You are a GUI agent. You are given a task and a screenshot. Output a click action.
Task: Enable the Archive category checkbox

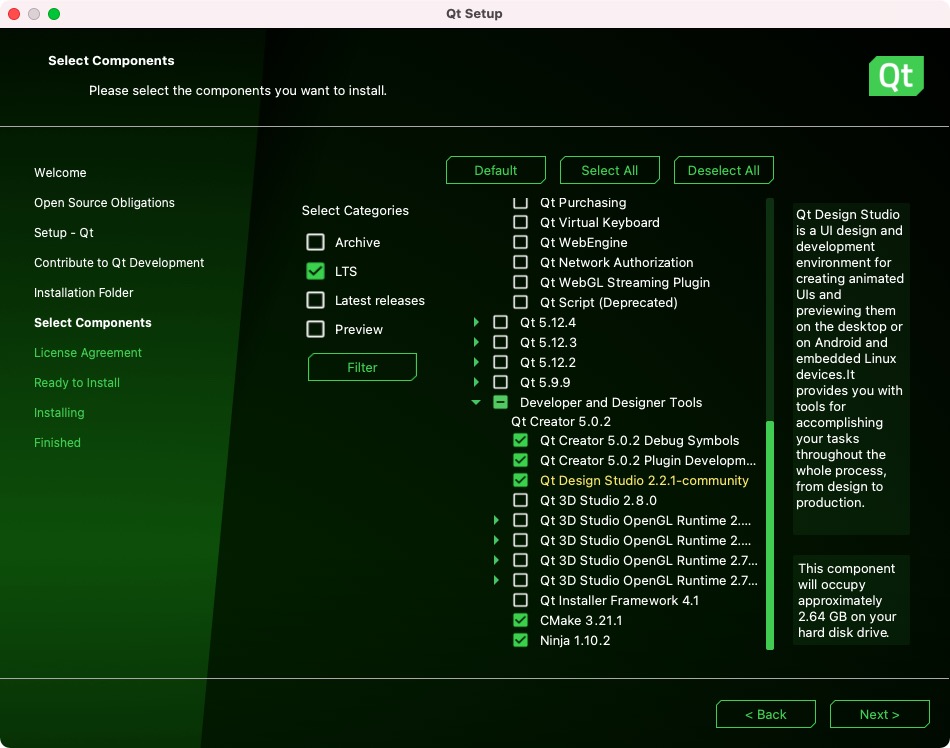(316, 242)
